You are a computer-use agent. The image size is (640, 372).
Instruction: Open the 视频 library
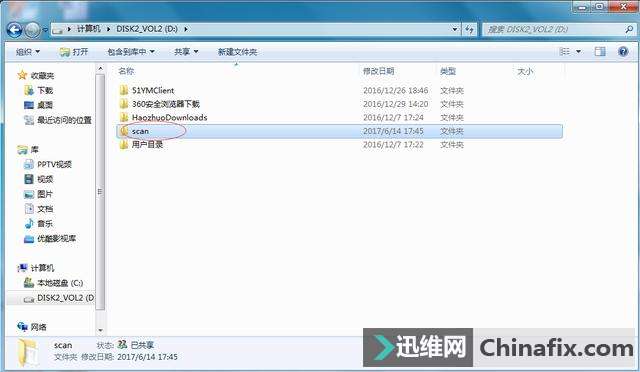tap(45, 179)
